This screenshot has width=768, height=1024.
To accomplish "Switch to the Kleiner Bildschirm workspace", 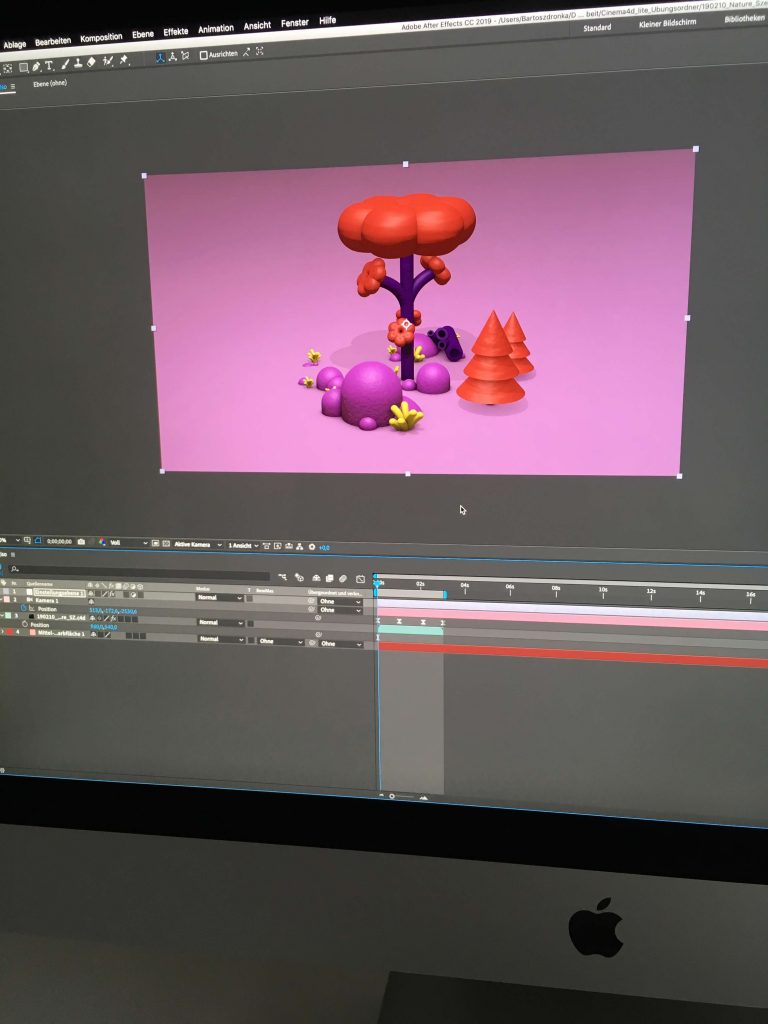I will point(666,23).
